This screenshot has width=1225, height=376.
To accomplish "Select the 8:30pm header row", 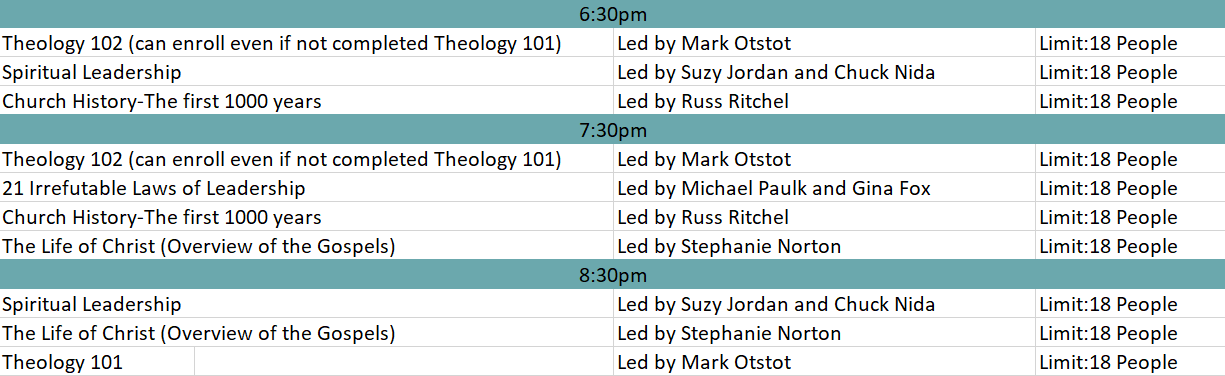I will click(x=612, y=275).
